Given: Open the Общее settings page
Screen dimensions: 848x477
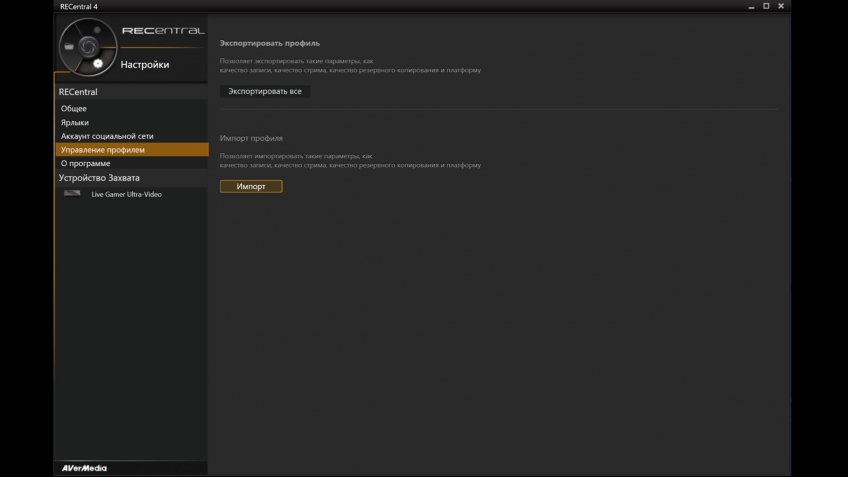Looking at the screenshot, I should point(132,109).
